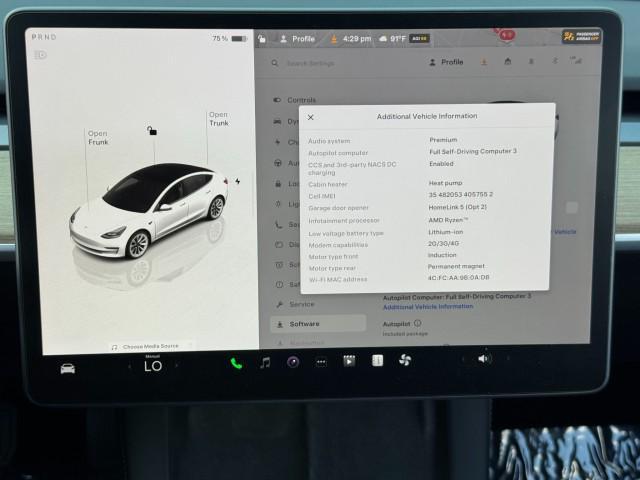
Task: Open Profile in the top status bar
Action: tap(298, 39)
